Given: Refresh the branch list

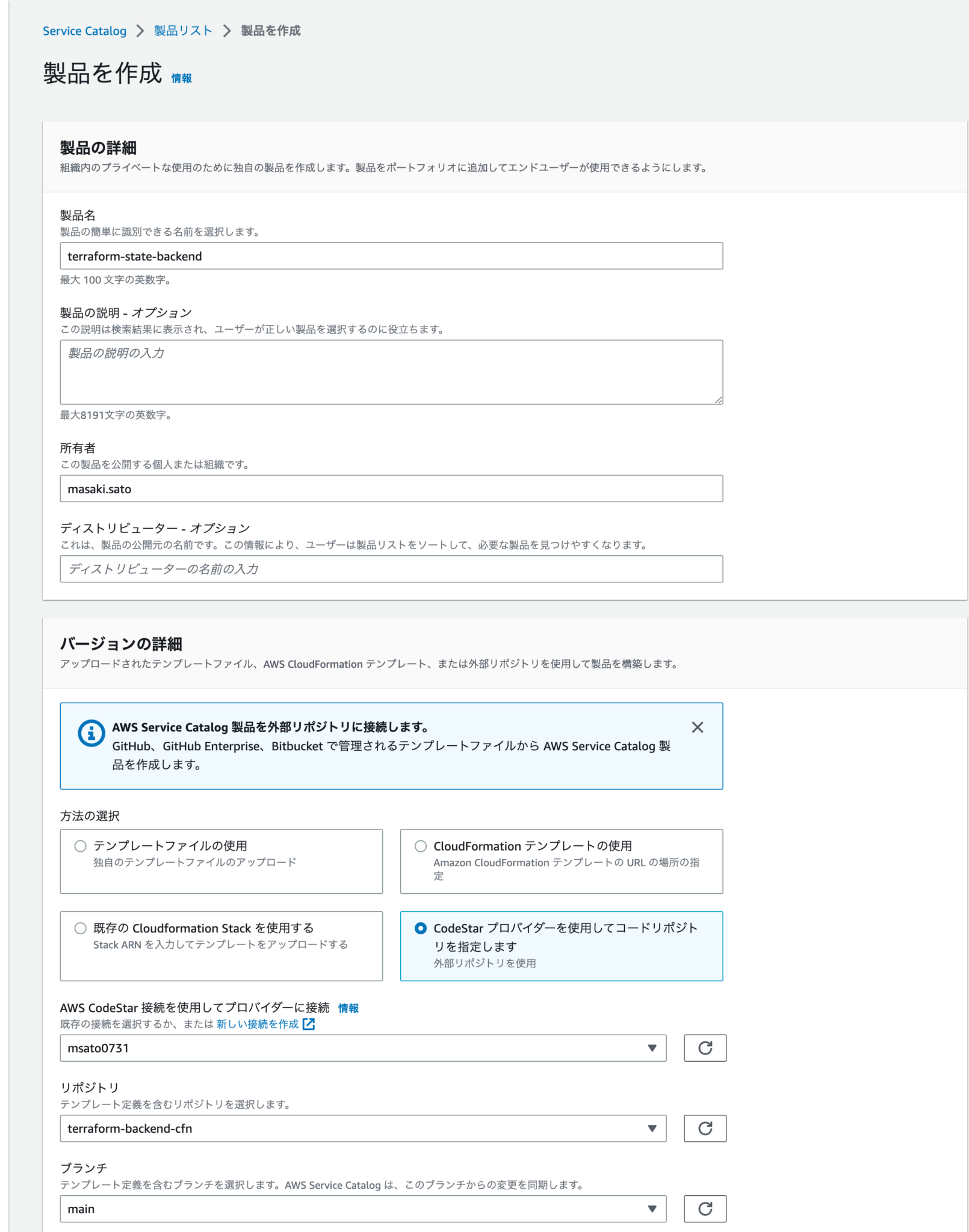Looking at the screenshot, I should (705, 1209).
